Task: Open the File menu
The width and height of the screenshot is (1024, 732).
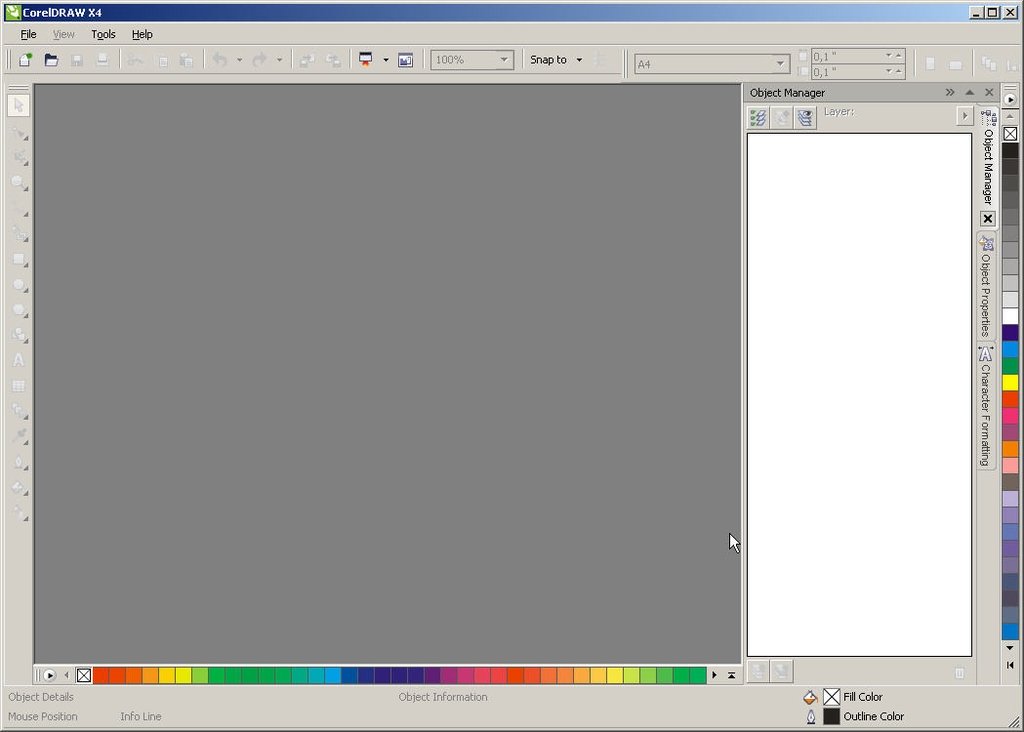Action: [28, 34]
